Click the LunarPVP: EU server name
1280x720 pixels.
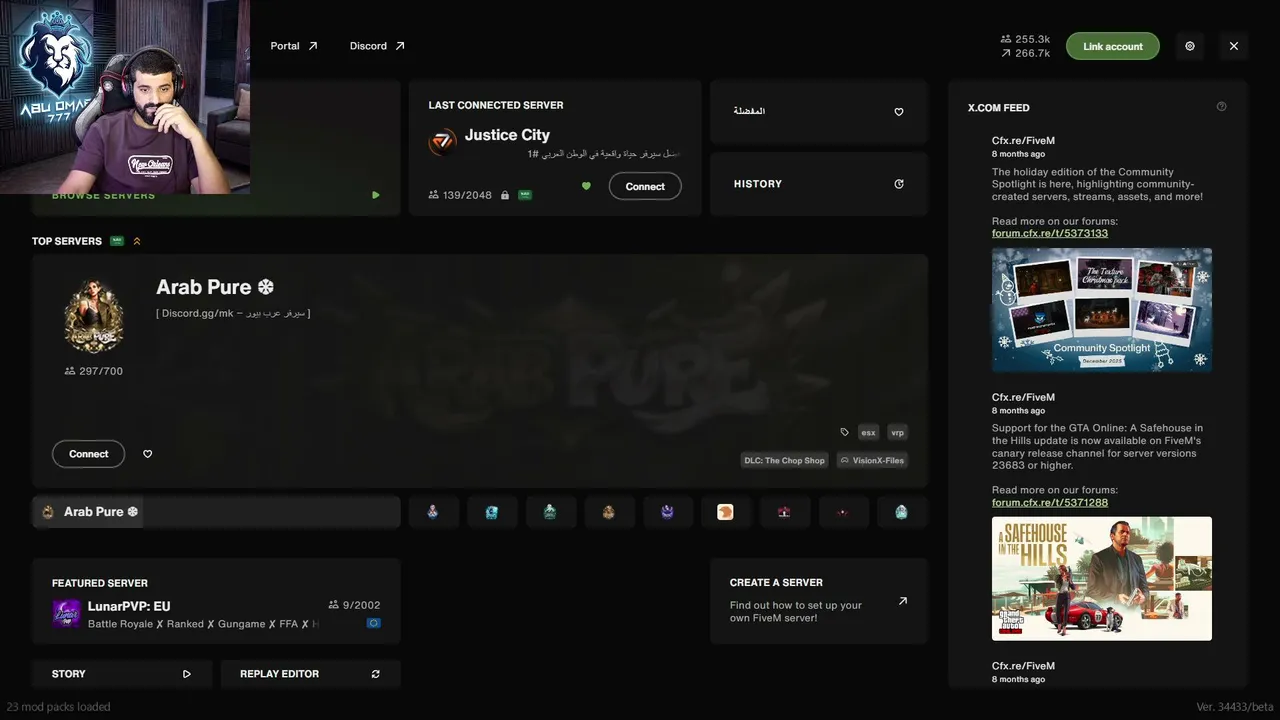(129, 606)
